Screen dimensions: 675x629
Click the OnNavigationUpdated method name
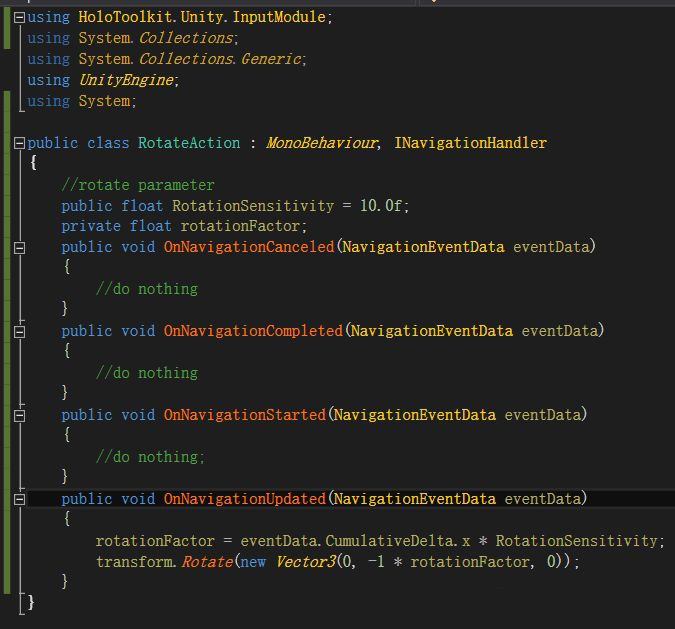pos(245,499)
